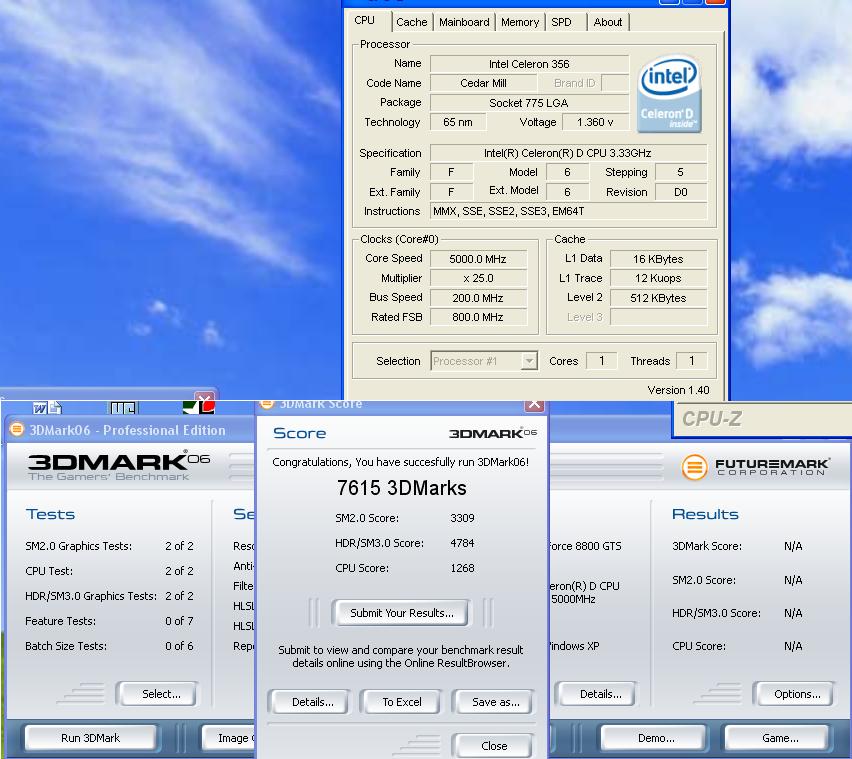Click the Technology value '65 nm'
Image resolution: width=852 pixels, height=759 pixels.
pyautogui.click(x=458, y=122)
